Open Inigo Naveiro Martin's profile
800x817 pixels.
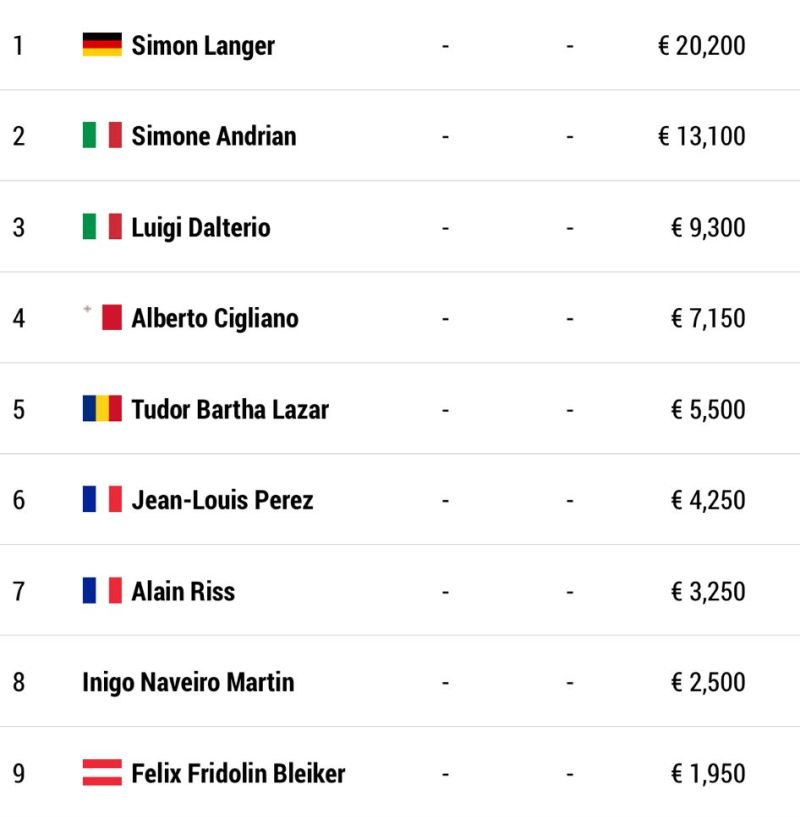[x=188, y=683]
